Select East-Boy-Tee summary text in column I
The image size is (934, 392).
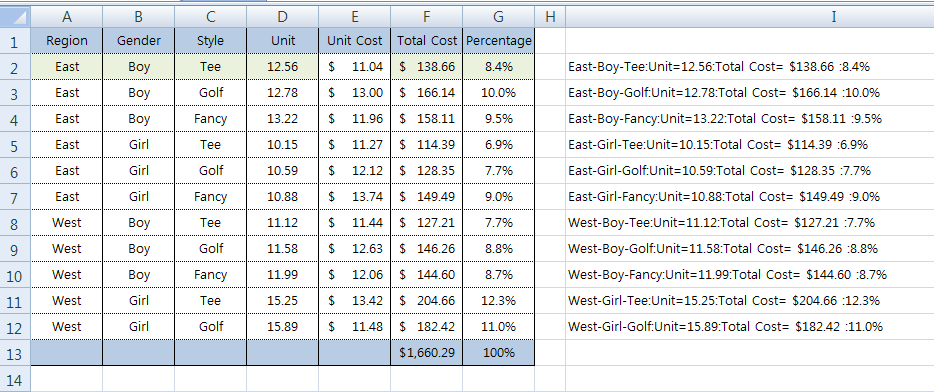719,67
